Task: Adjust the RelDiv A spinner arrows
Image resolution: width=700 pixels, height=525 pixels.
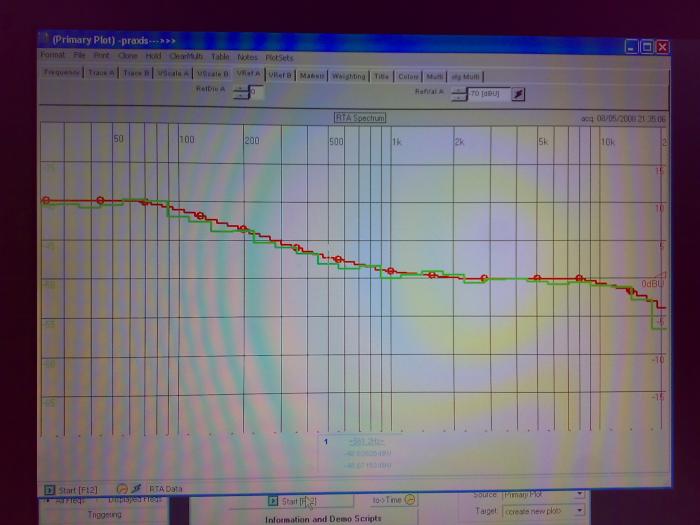Action: [240, 92]
